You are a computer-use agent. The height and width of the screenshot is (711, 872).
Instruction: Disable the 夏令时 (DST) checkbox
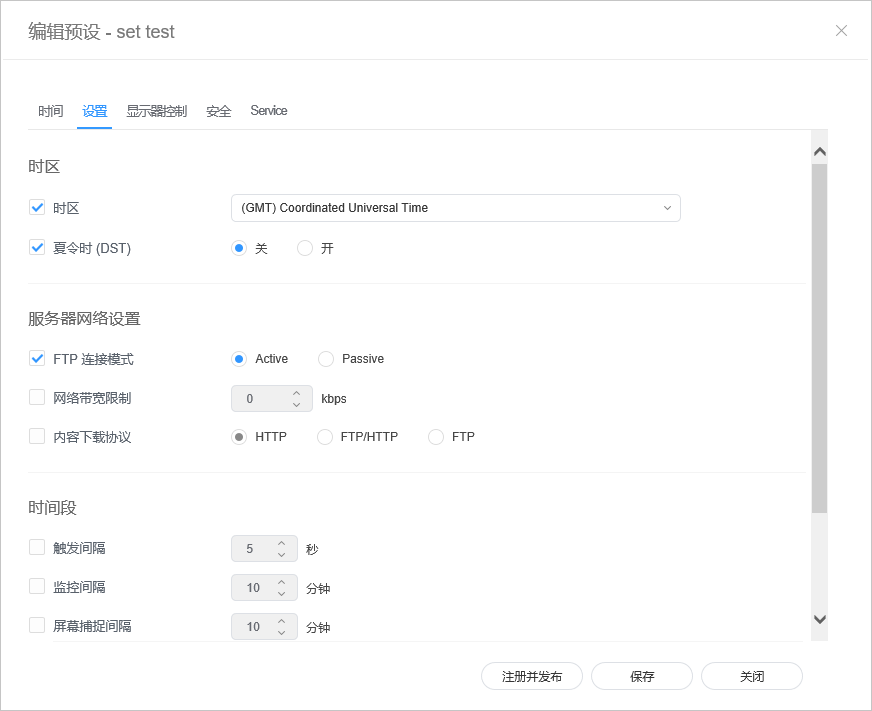coord(37,248)
